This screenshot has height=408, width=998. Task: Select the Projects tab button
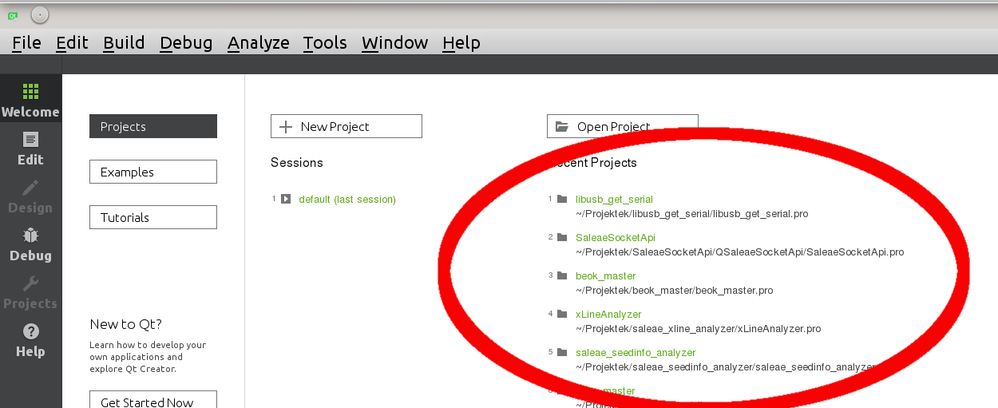[x=153, y=126]
